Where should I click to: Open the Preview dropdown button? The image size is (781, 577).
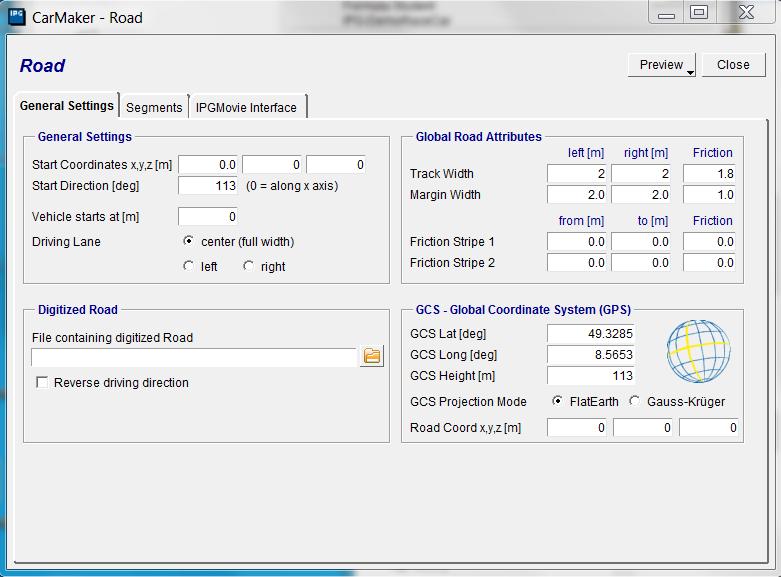(x=661, y=65)
